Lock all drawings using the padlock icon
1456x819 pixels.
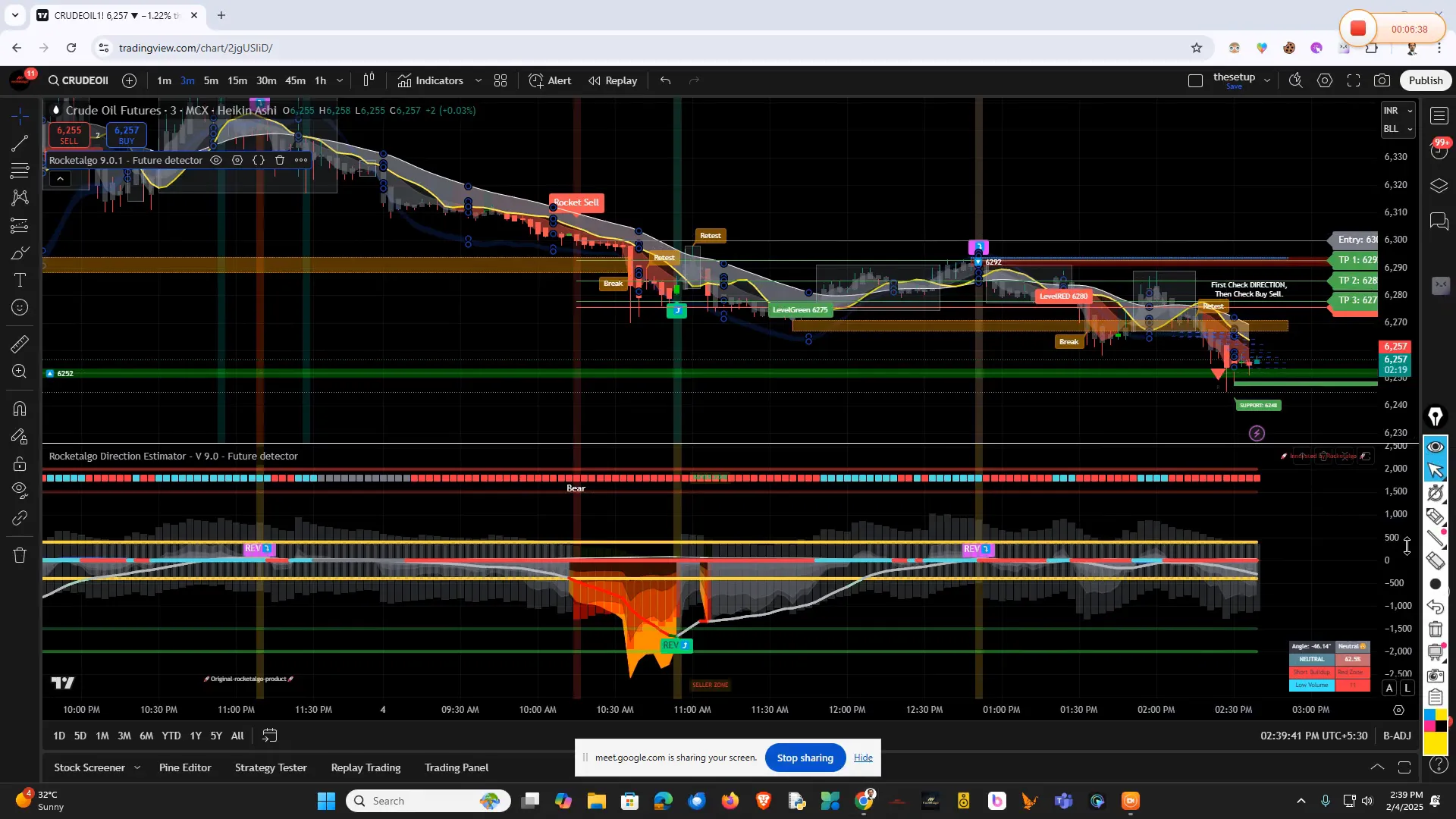click(19, 463)
